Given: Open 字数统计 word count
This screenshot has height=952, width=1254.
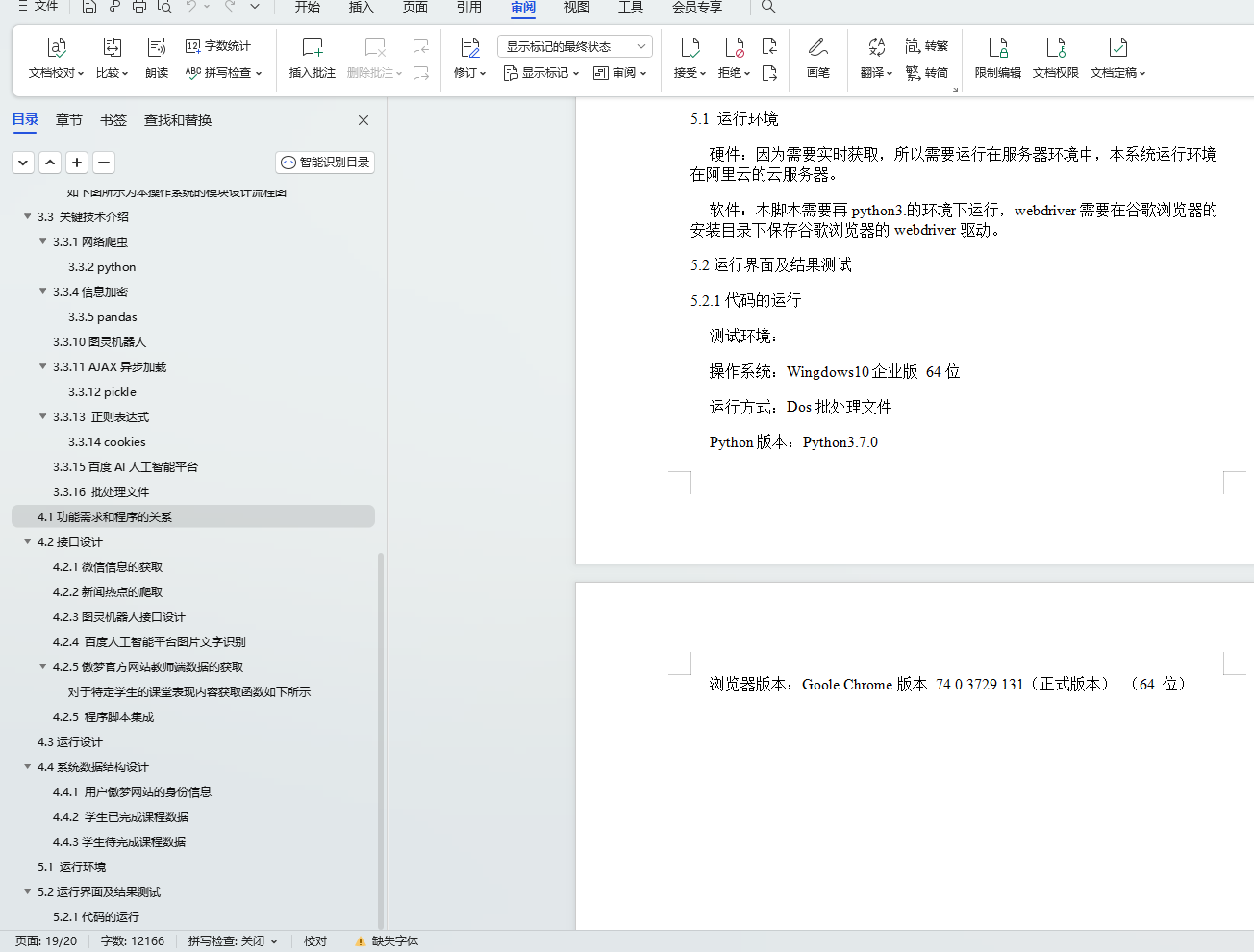Looking at the screenshot, I should coord(218,46).
